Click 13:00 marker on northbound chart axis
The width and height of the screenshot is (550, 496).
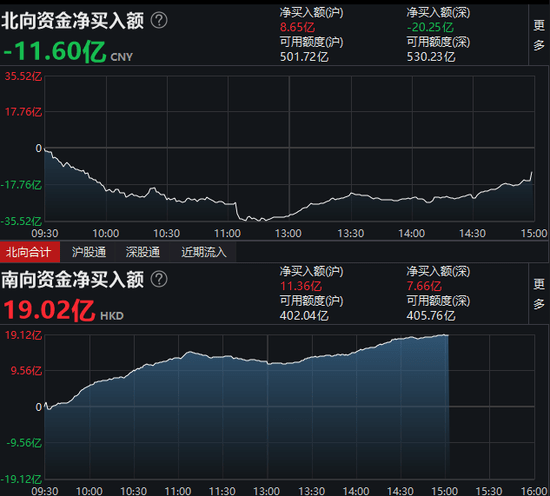(x=288, y=233)
